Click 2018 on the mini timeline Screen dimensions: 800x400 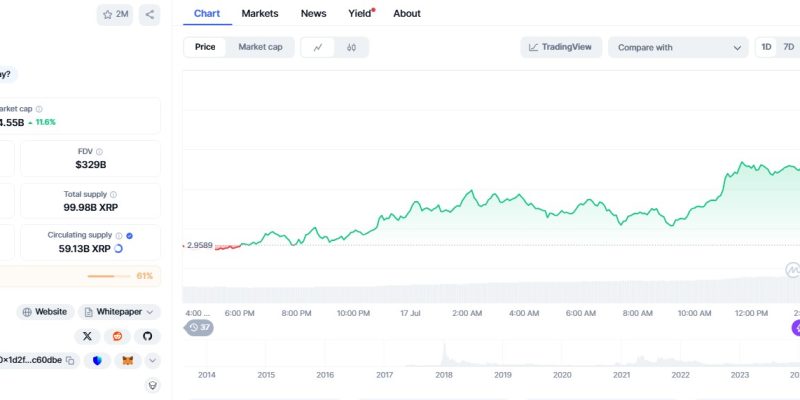coord(444,375)
